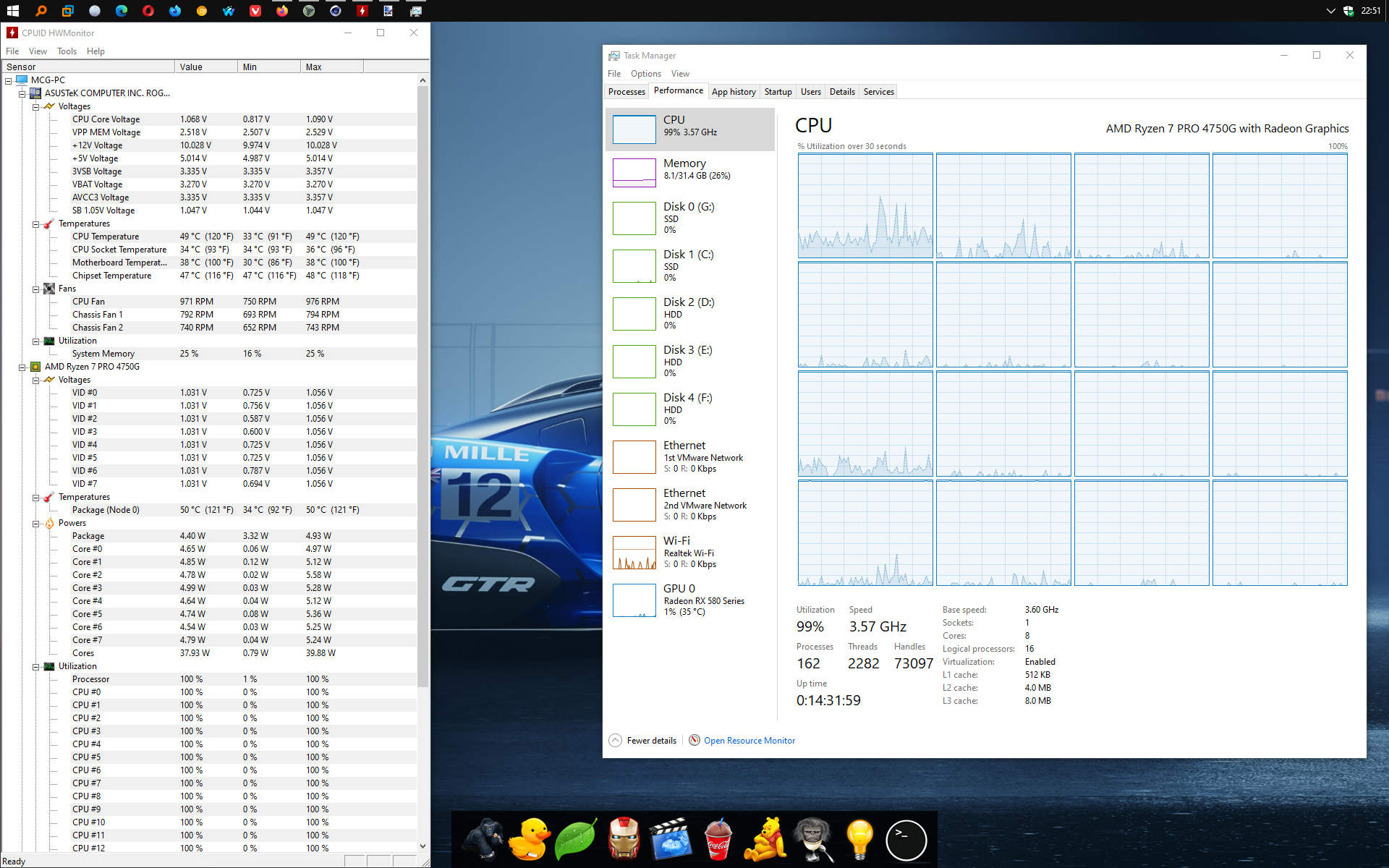The height and width of the screenshot is (868, 1389).
Task: Click the rubber duck icon in the dock
Action: tap(529, 839)
